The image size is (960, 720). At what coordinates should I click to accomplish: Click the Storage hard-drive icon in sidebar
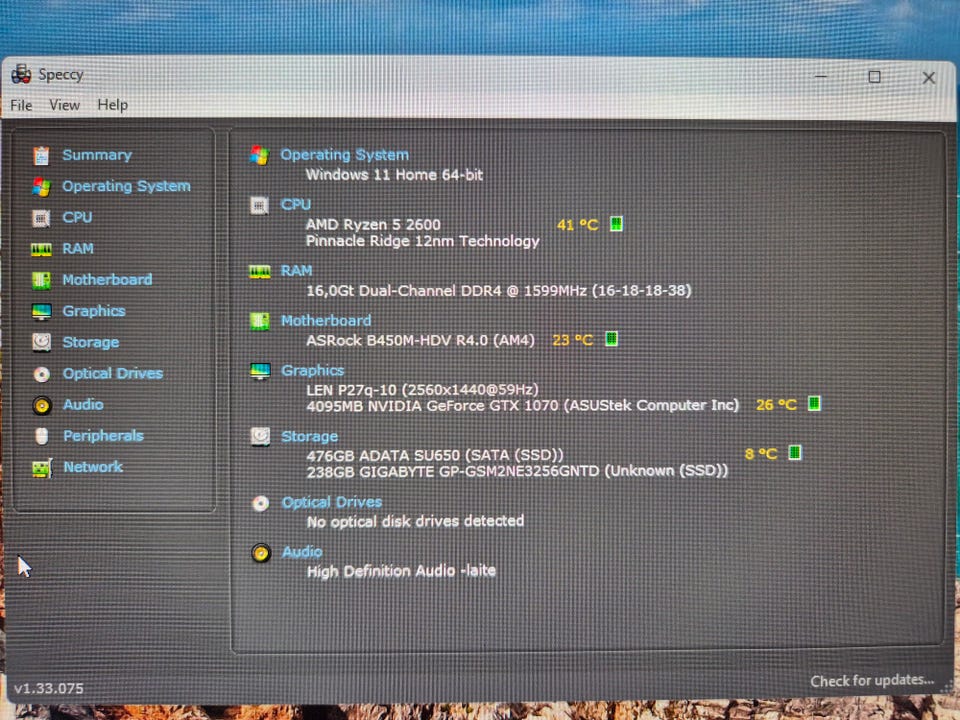pyautogui.click(x=41, y=342)
